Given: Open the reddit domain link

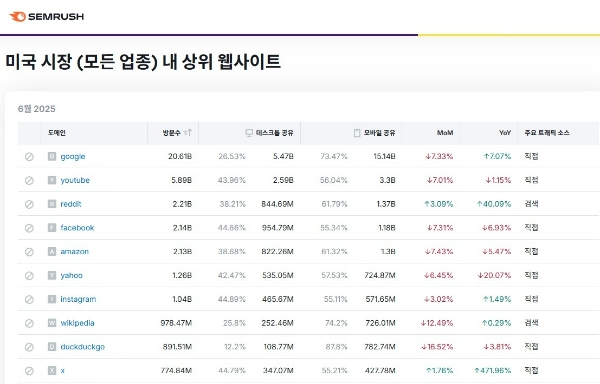Looking at the screenshot, I should (71, 204).
